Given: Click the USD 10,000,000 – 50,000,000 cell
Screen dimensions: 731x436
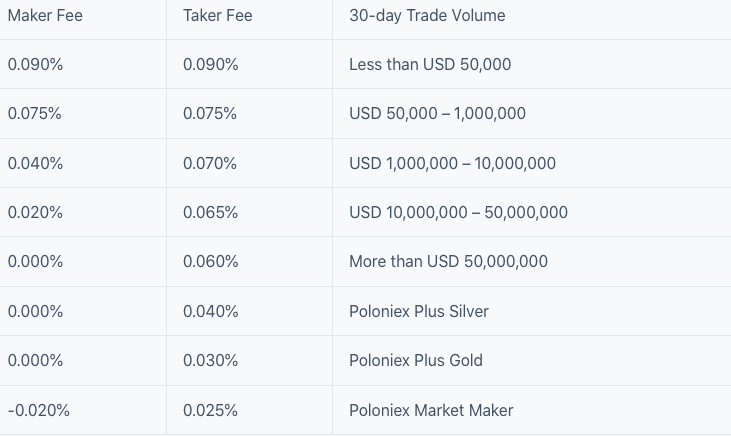Looking at the screenshot, I should coord(458,212).
